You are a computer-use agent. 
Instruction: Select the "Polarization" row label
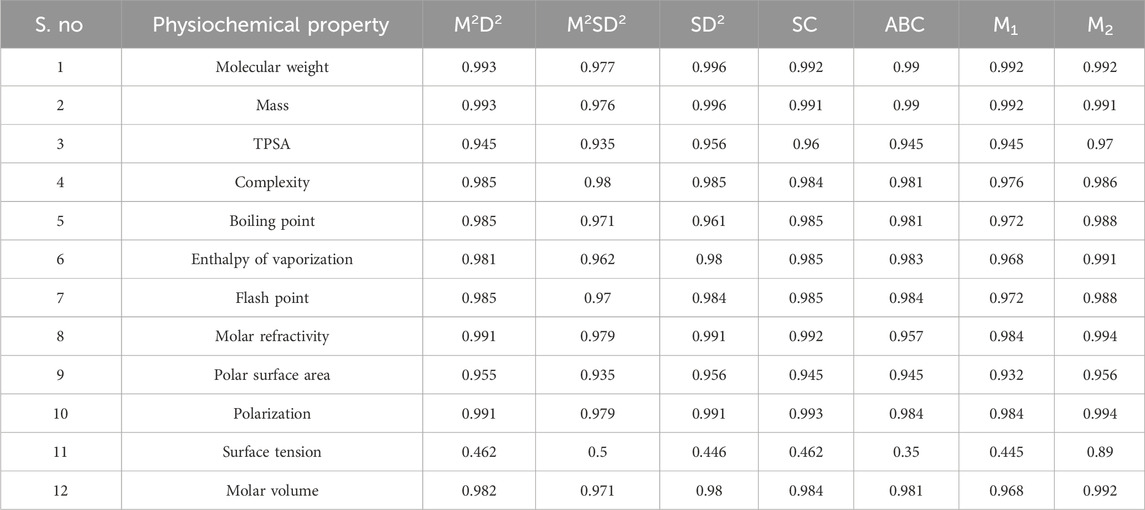point(271,414)
